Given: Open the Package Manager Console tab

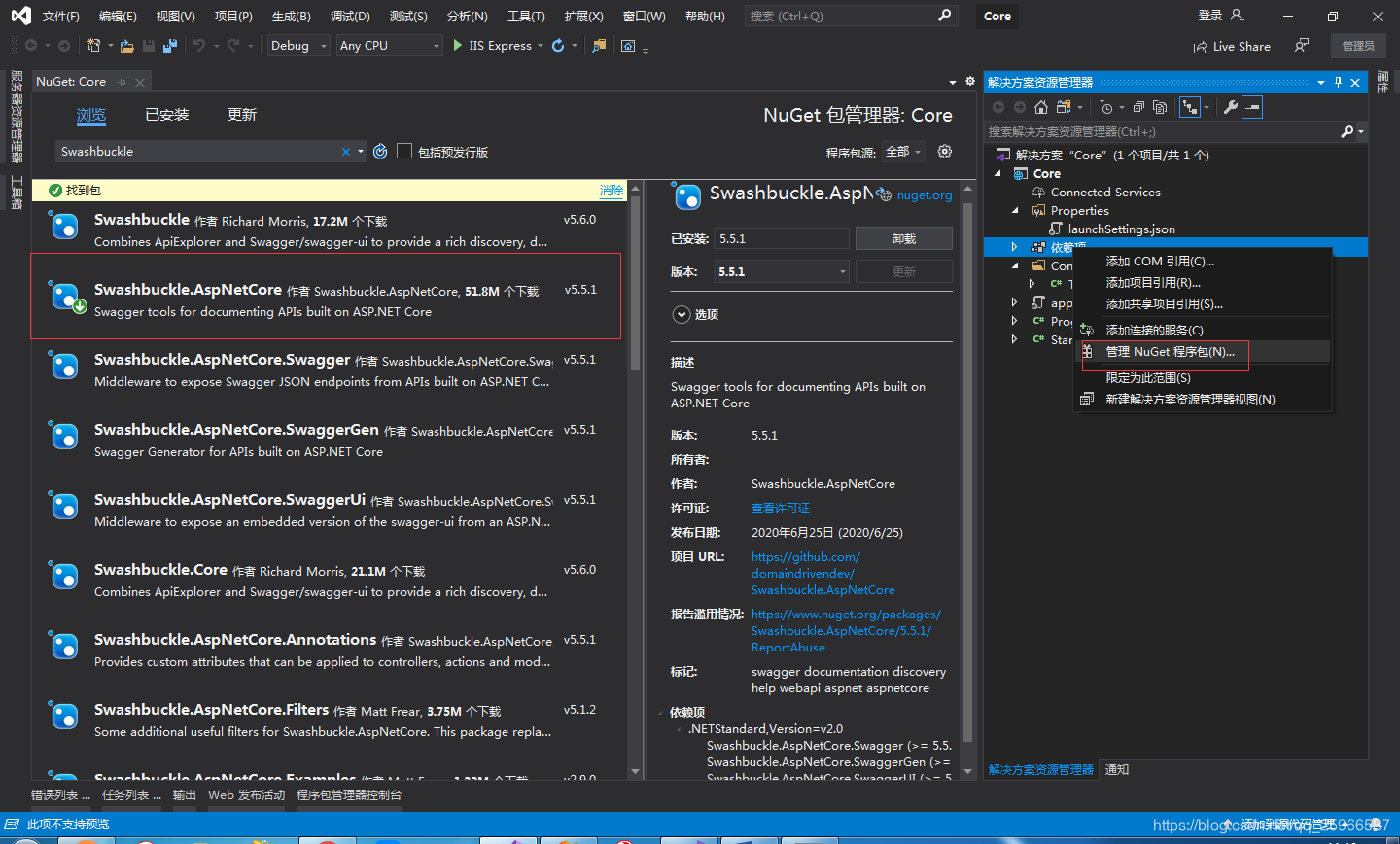Looking at the screenshot, I should (349, 795).
